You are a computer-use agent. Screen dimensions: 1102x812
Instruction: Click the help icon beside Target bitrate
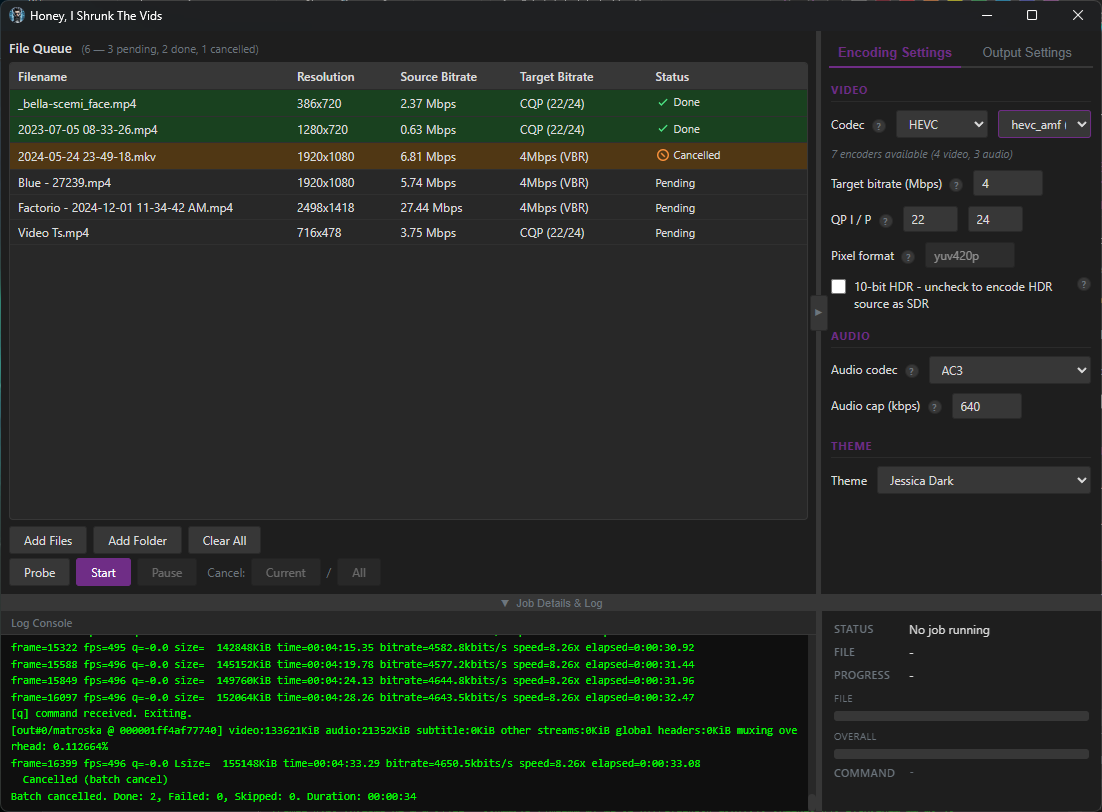tap(956, 185)
